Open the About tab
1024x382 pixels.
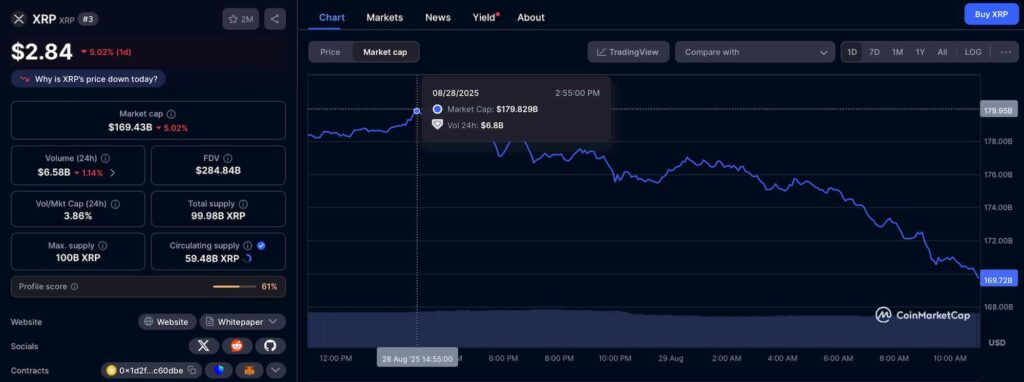[x=531, y=18]
